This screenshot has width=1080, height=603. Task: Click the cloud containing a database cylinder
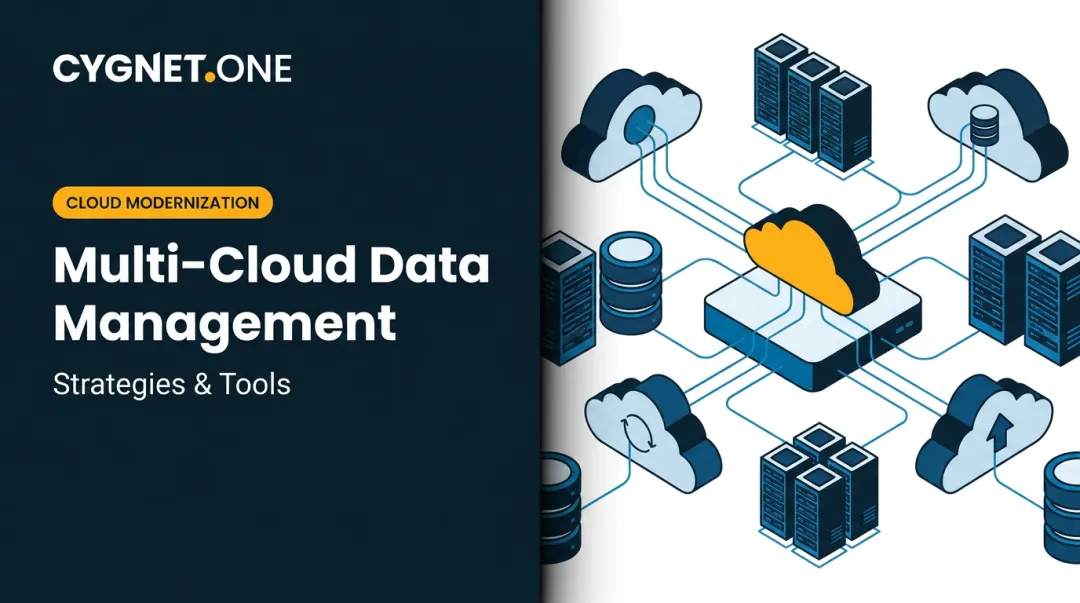tap(997, 124)
